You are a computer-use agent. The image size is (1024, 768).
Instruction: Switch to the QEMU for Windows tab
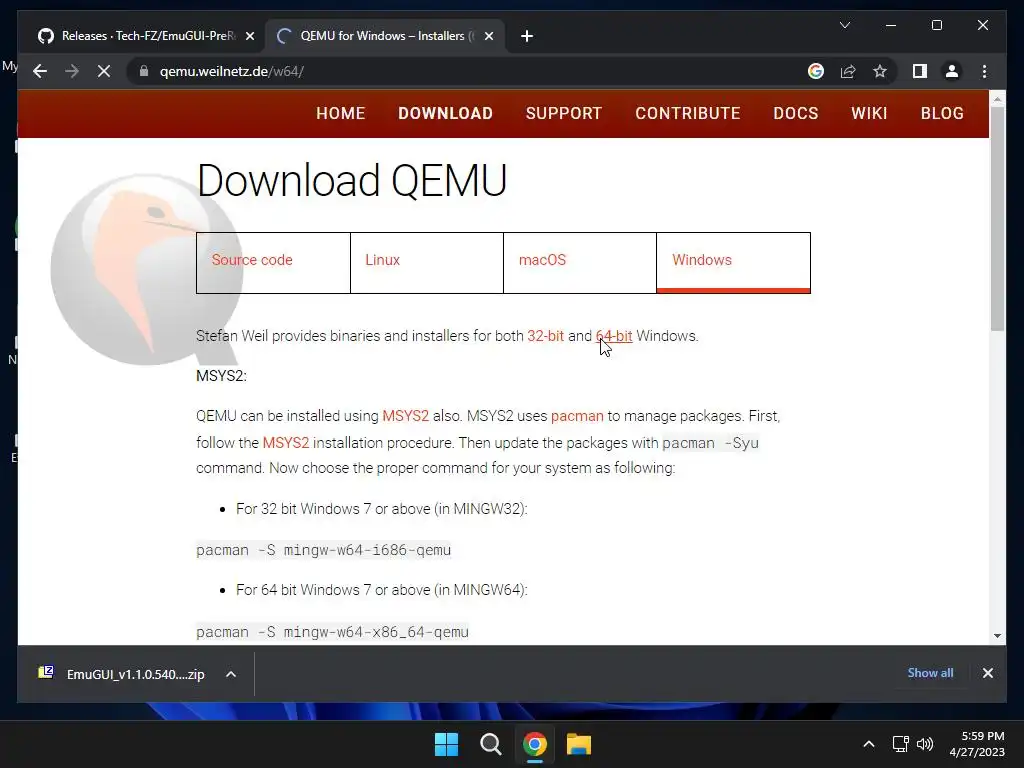(x=385, y=36)
